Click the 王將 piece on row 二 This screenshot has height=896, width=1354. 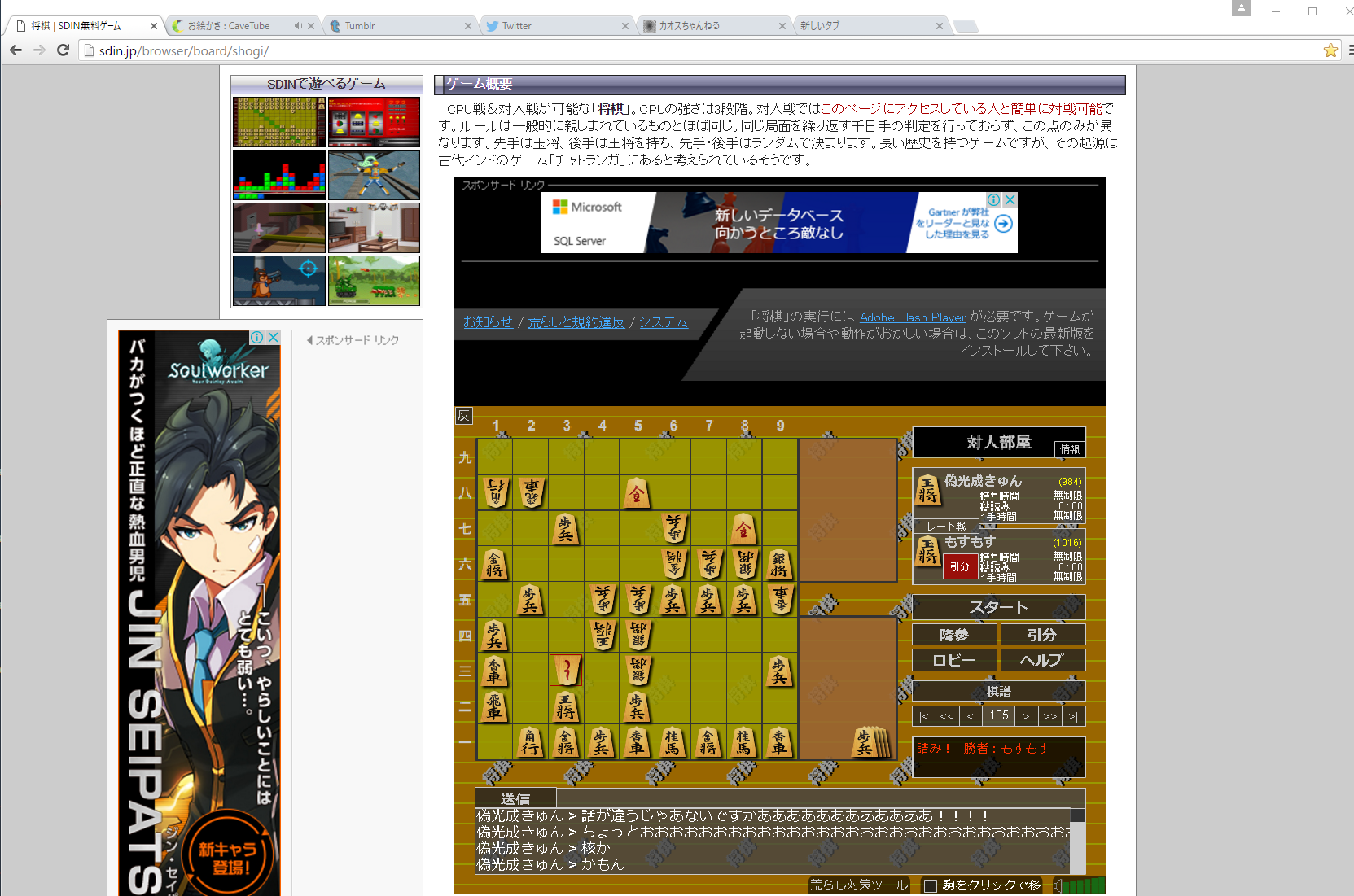566,706
